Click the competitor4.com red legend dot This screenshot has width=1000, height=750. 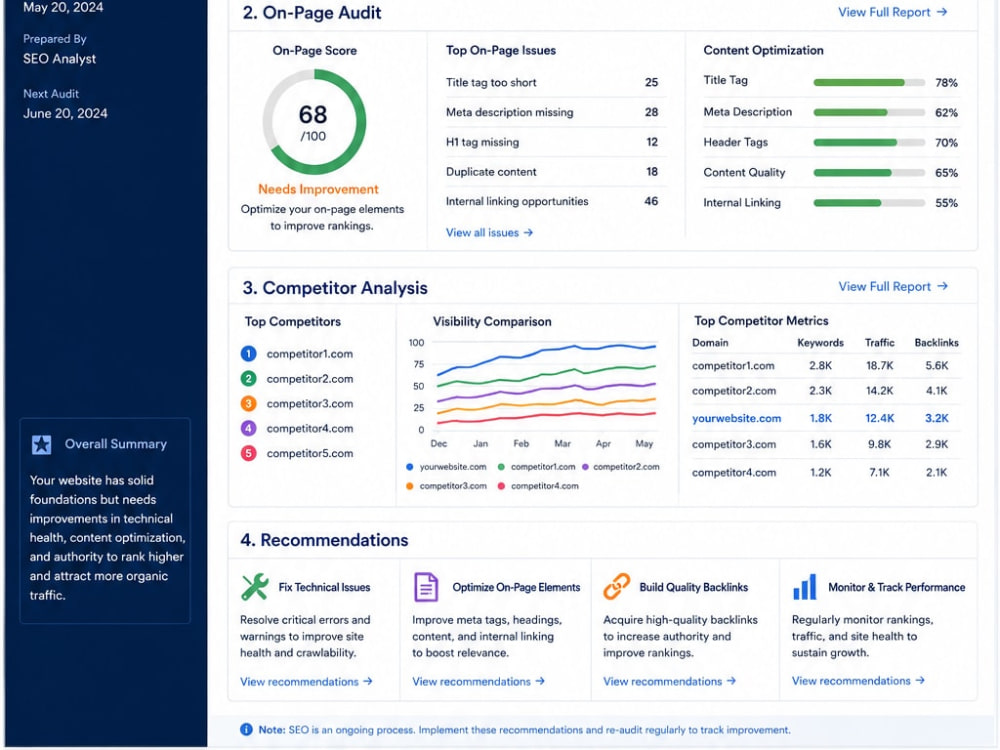coord(501,486)
